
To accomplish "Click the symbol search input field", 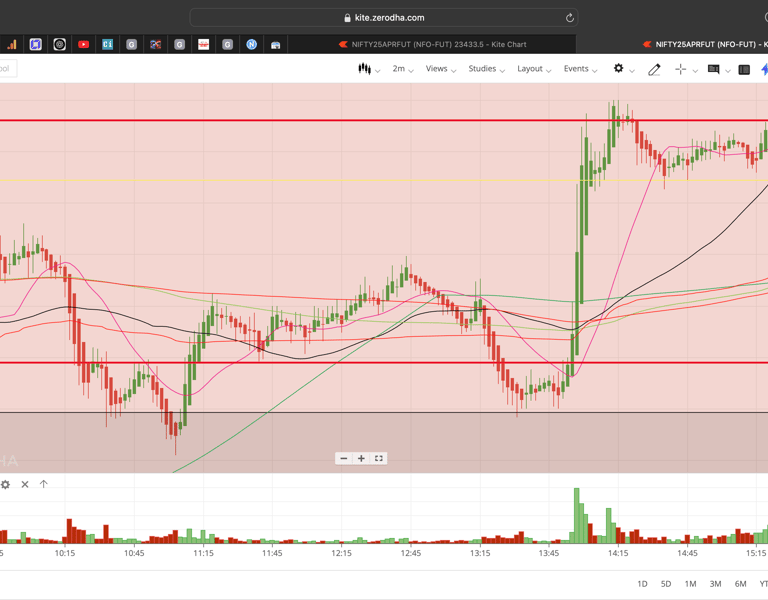I will click(x=7, y=69).
